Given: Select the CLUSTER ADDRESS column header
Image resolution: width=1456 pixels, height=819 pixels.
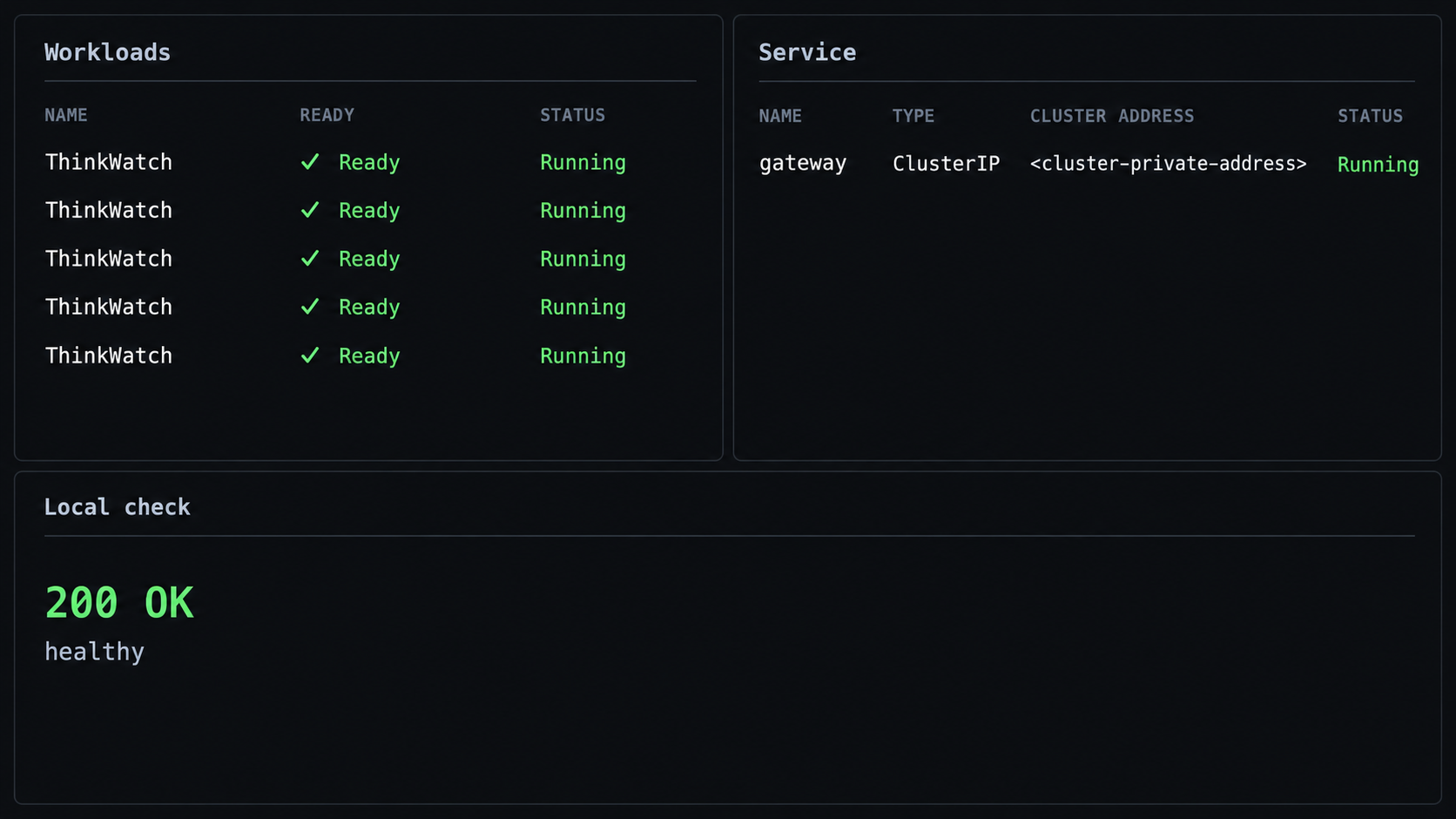Looking at the screenshot, I should (x=1112, y=116).
